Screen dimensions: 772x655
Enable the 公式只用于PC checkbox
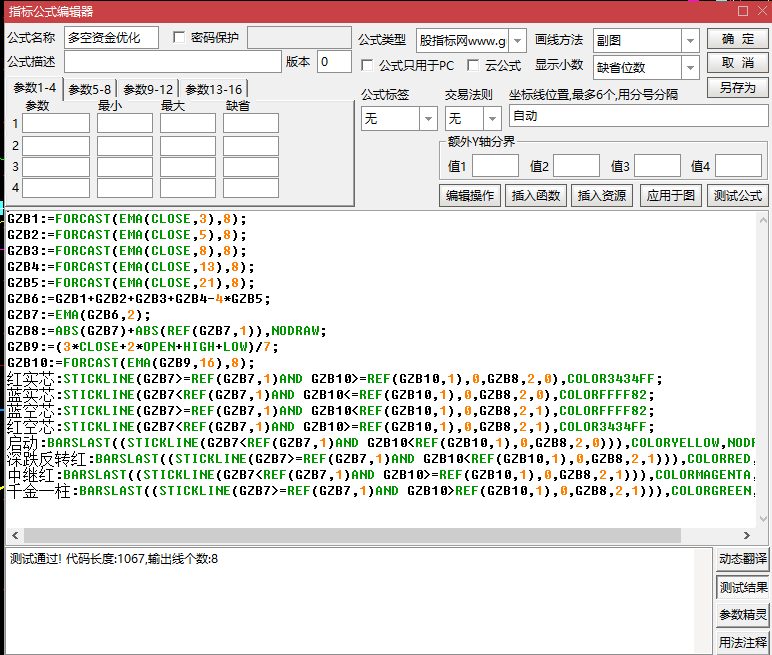[367, 65]
